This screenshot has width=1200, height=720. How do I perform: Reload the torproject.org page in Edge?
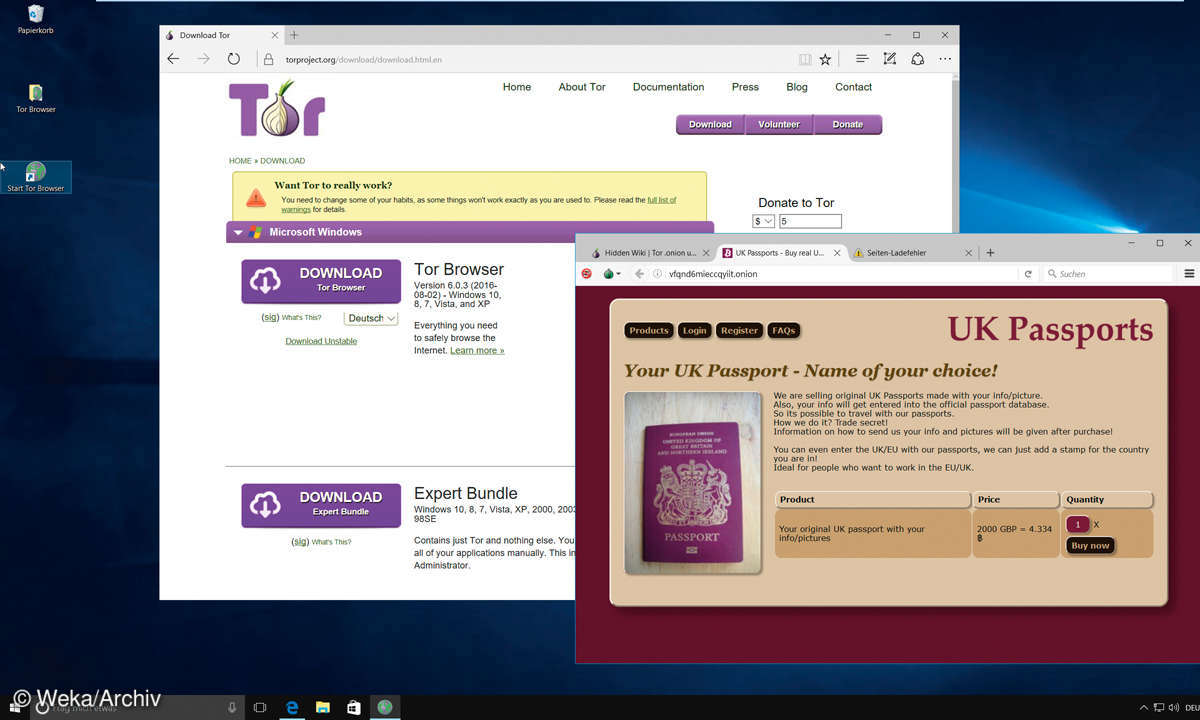click(233, 59)
